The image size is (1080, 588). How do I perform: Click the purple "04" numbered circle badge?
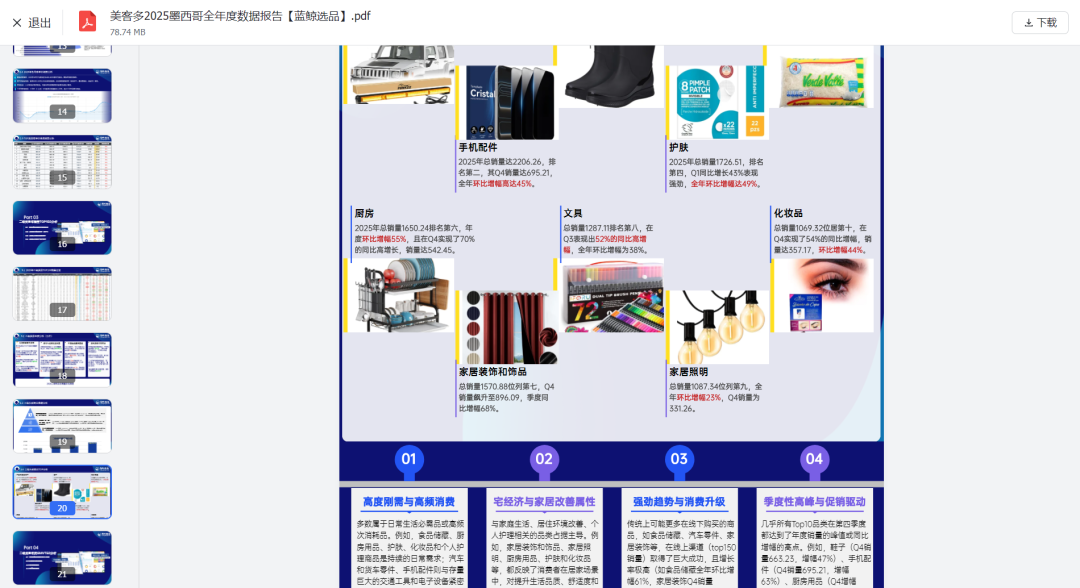[814, 458]
